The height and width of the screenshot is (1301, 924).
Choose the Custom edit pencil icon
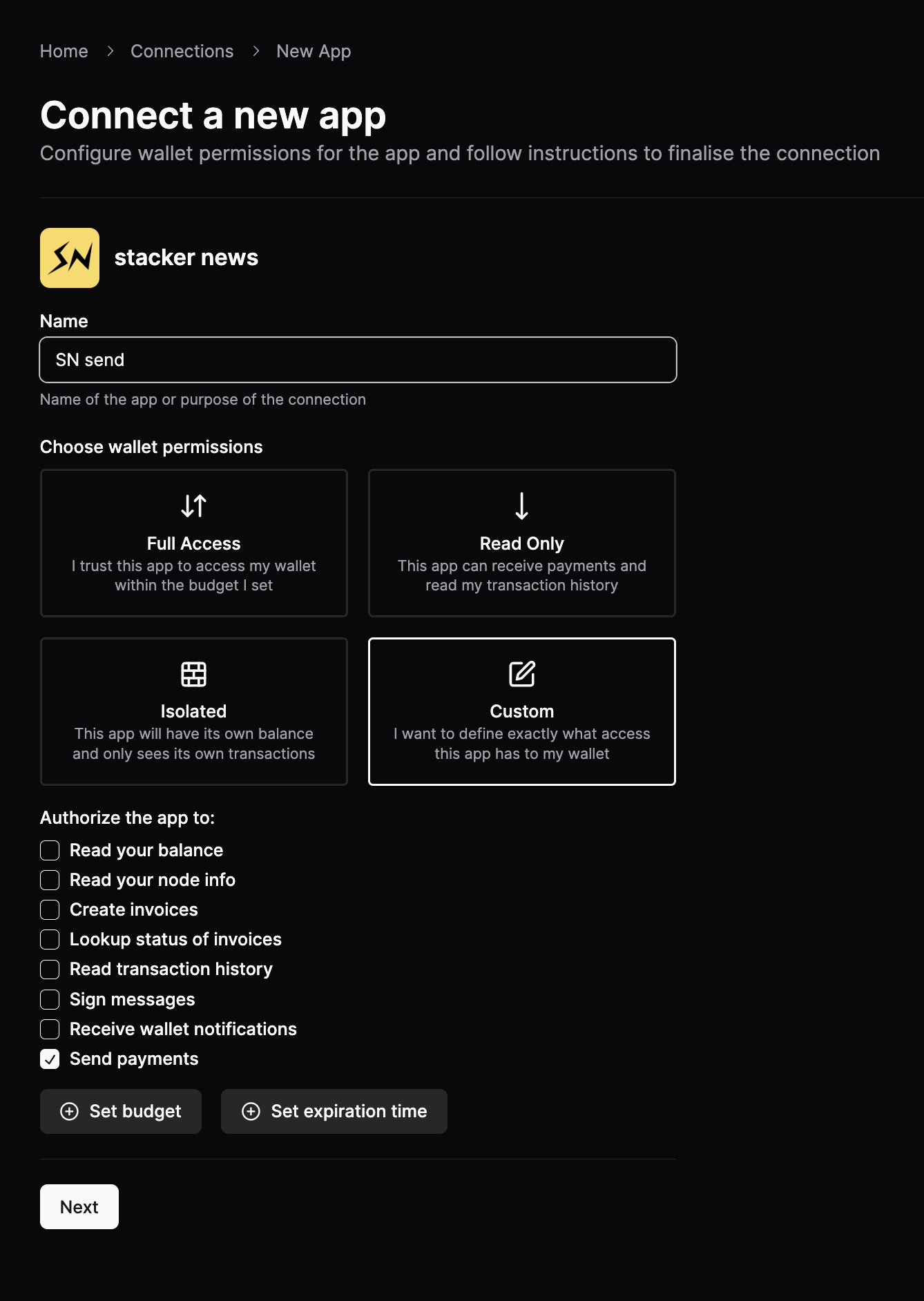pyautogui.click(x=522, y=674)
